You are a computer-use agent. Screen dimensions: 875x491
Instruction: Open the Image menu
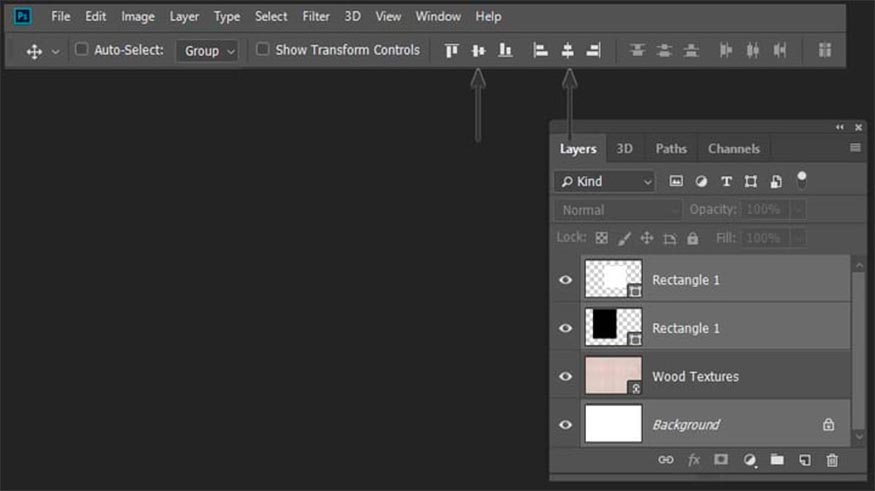[x=138, y=17]
